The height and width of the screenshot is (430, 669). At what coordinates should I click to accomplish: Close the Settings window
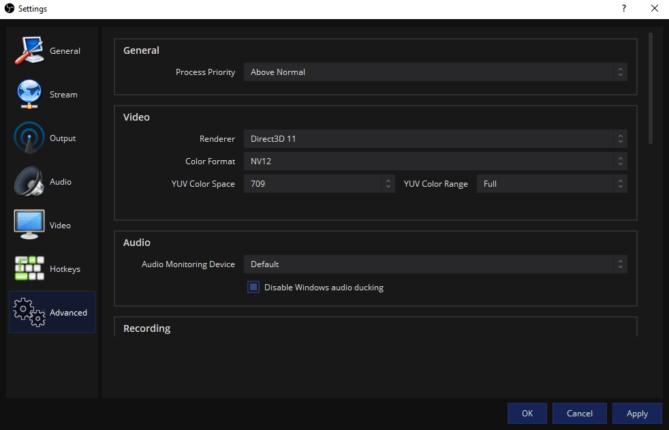(x=654, y=9)
